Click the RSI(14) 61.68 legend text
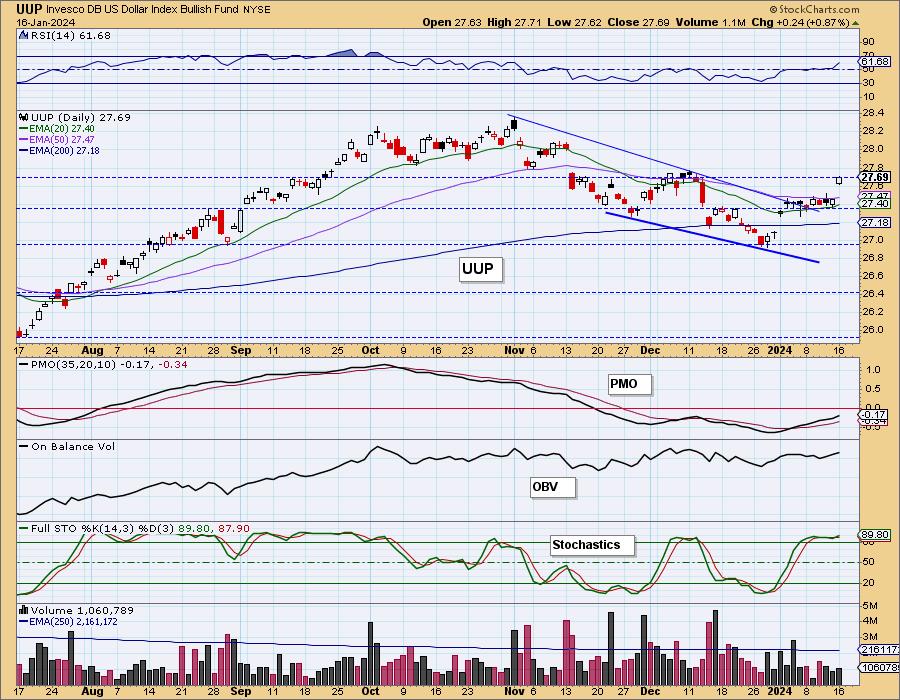 [70, 35]
